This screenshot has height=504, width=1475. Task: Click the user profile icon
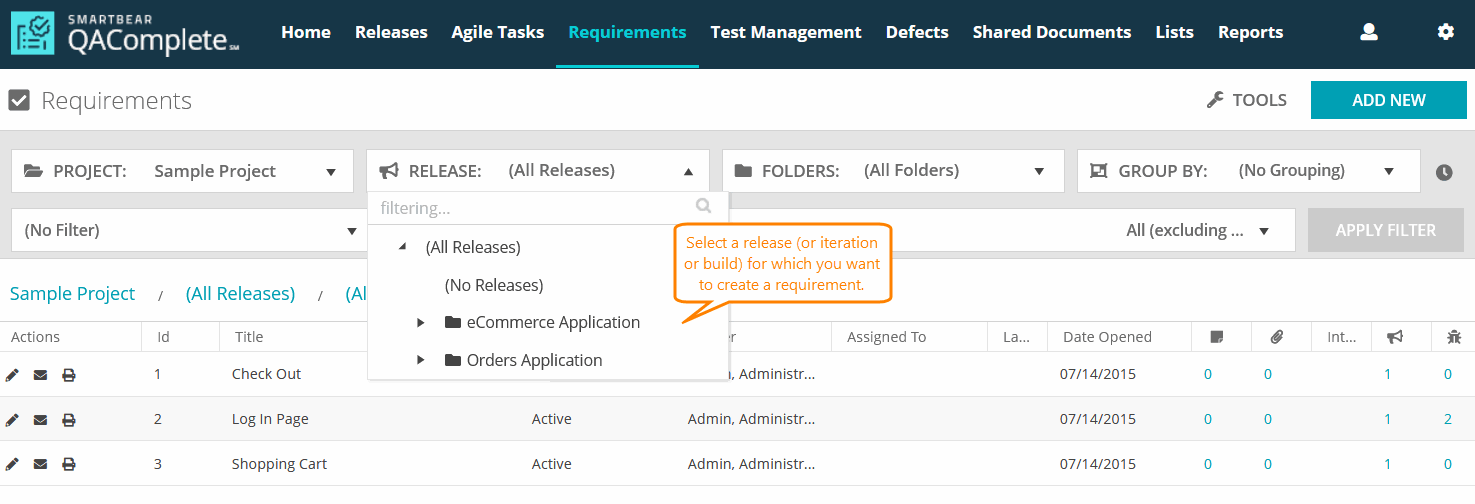(1369, 32)
